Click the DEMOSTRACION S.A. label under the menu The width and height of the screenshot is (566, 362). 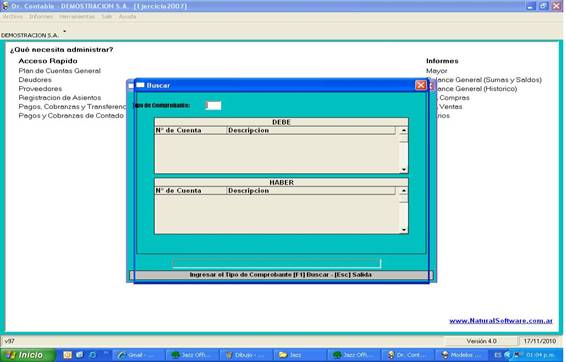click(30, 35)
